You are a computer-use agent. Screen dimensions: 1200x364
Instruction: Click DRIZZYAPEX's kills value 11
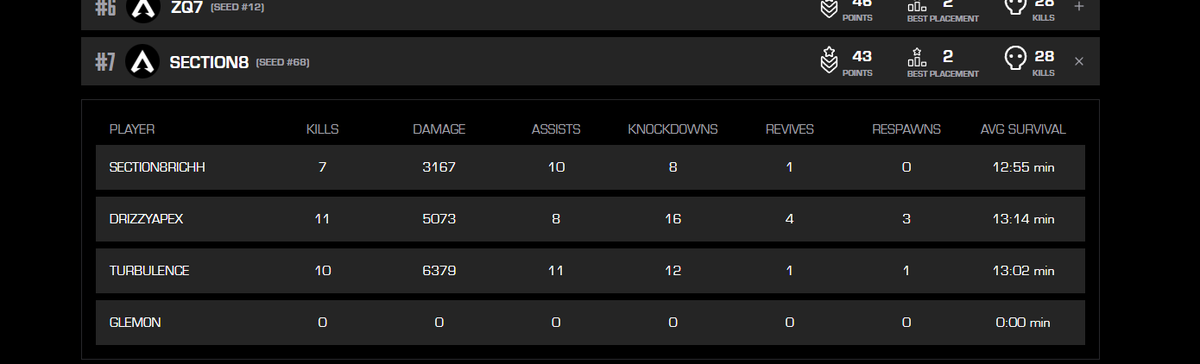pos(322,219)
